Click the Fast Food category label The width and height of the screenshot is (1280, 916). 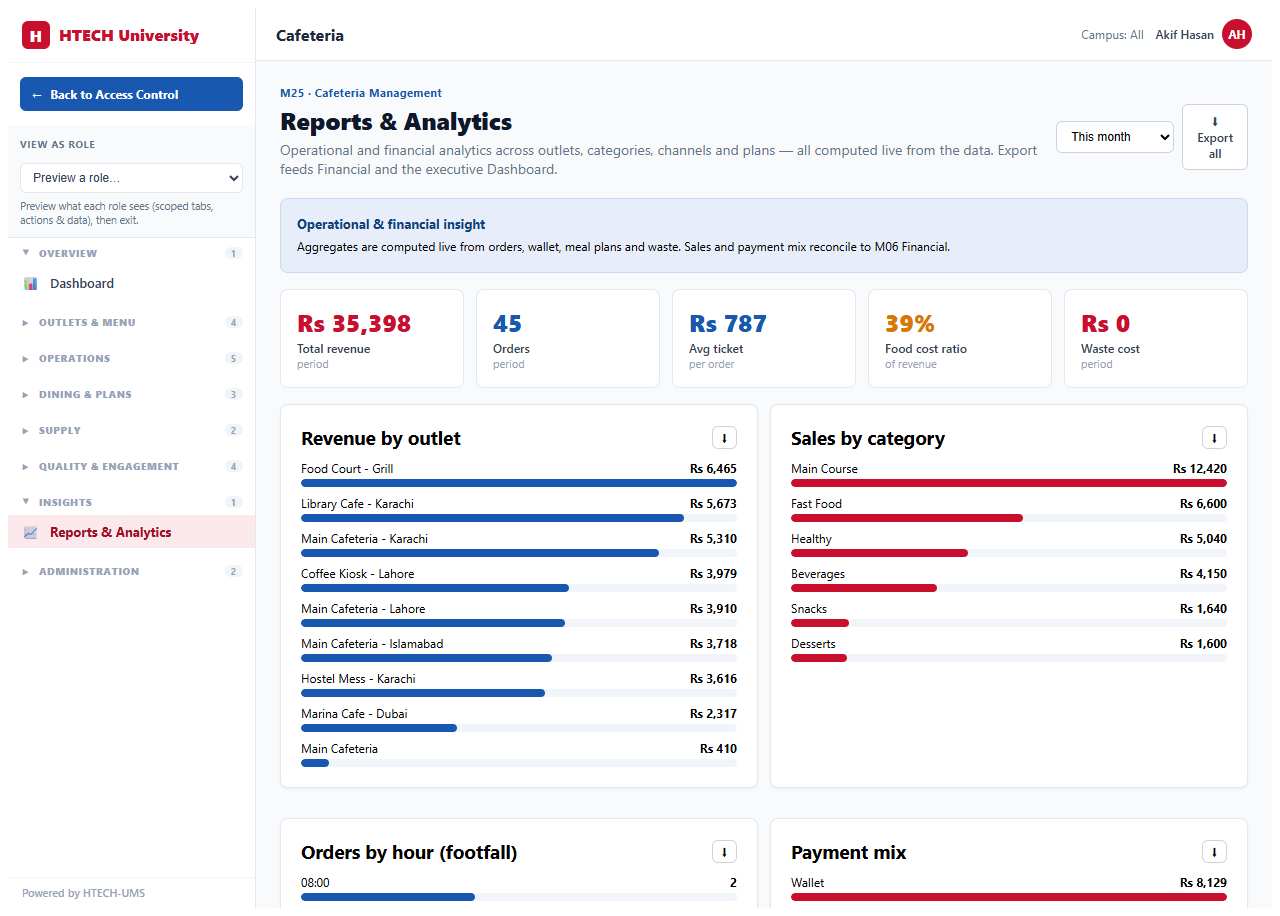tap(816, 504)
